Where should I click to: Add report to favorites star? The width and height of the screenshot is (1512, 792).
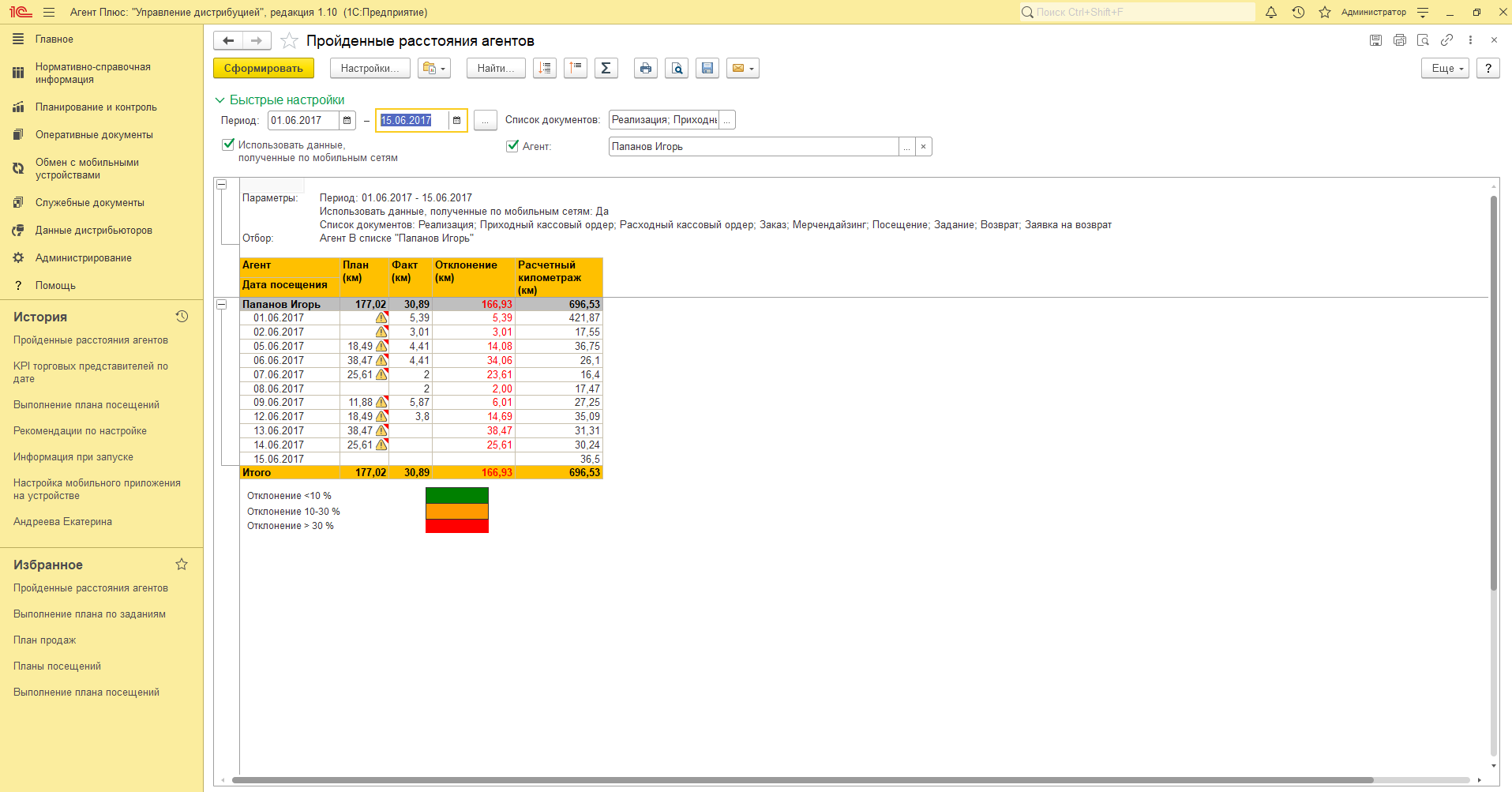tap(290, 40)
